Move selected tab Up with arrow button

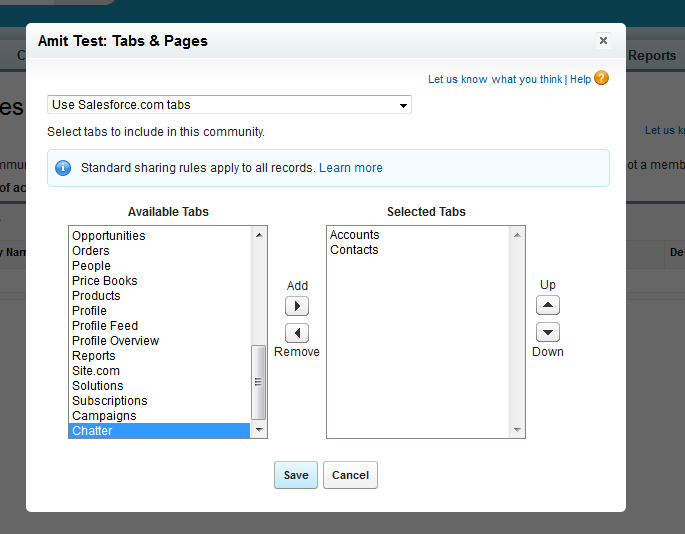click(x=548, y=305)
